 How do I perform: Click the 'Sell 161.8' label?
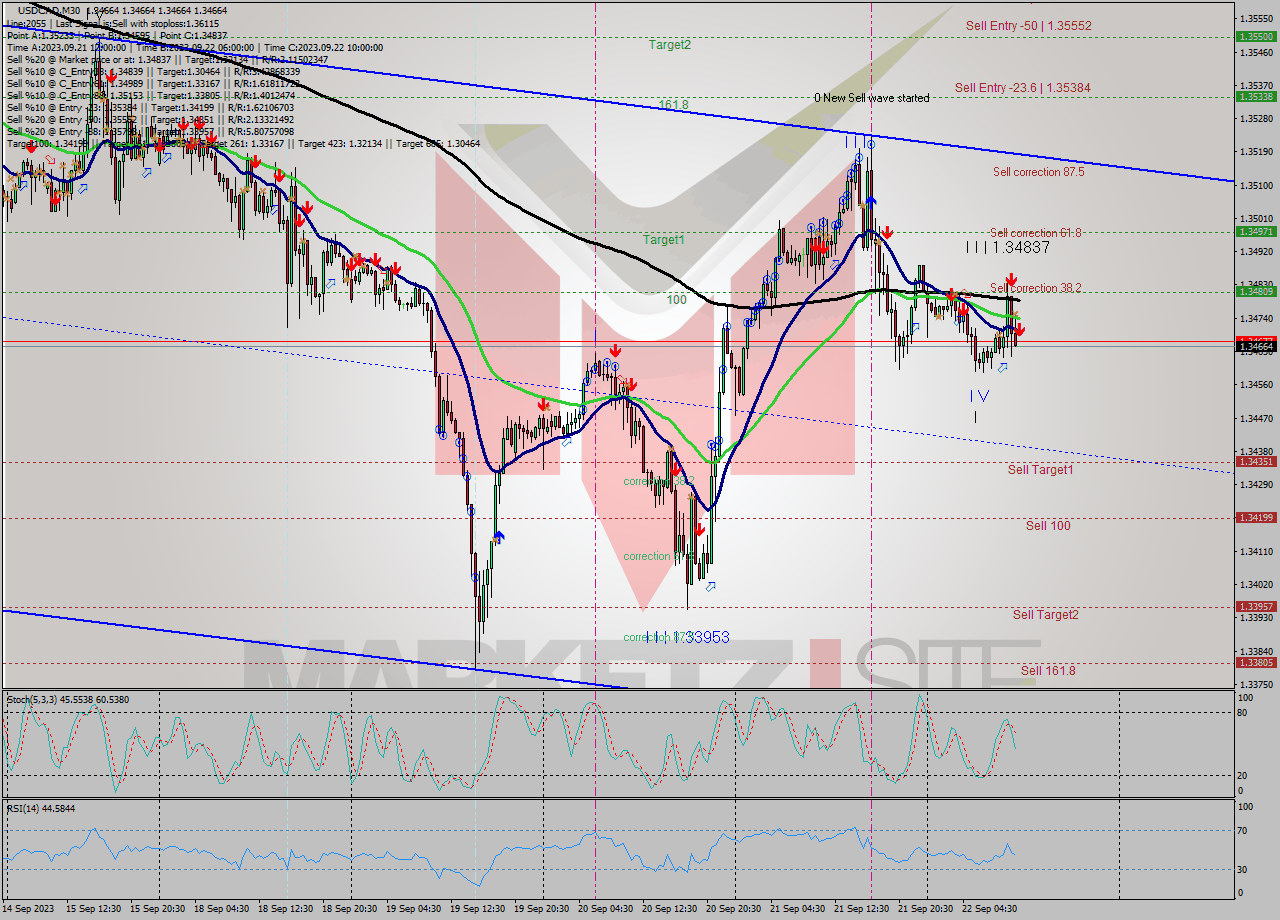point(1048,671)
